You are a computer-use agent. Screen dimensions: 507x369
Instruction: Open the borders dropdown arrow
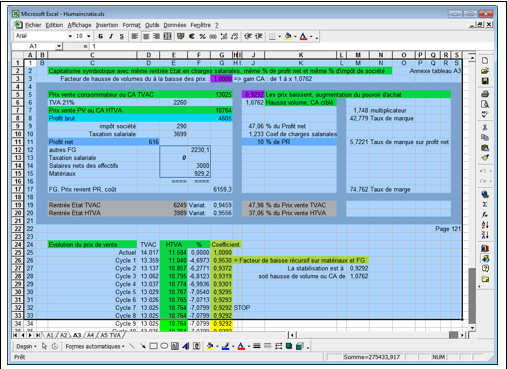(x=279, y=37)
